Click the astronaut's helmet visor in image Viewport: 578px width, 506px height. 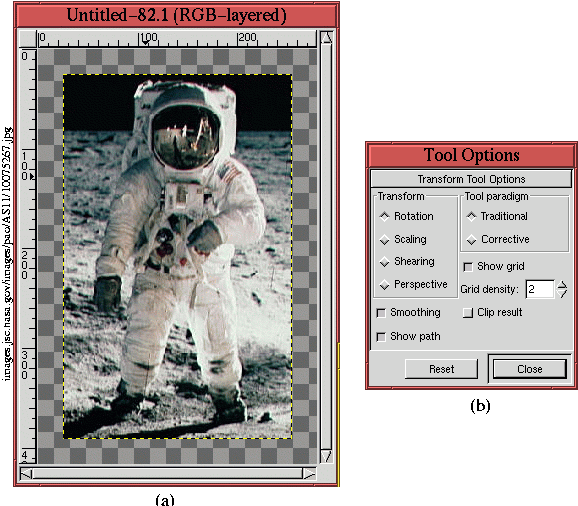(x=186, y=138)
